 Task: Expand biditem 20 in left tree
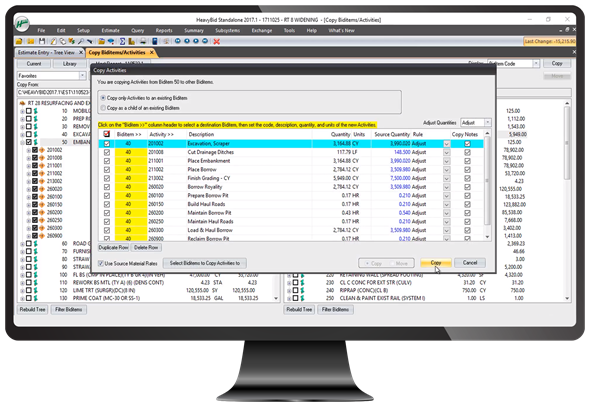click(x=23, y=119)
